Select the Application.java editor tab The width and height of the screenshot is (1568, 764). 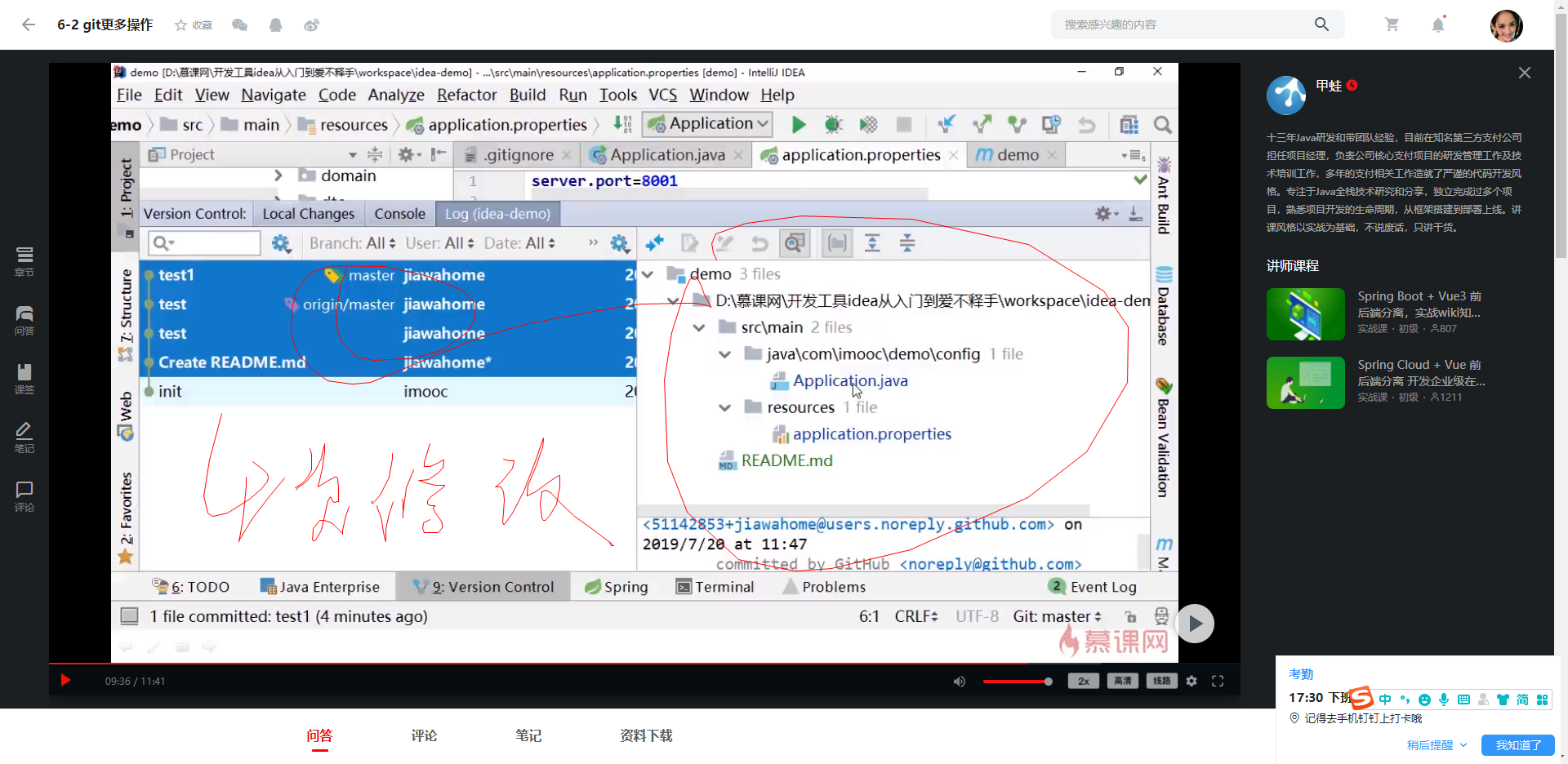[x=667, y=154]
